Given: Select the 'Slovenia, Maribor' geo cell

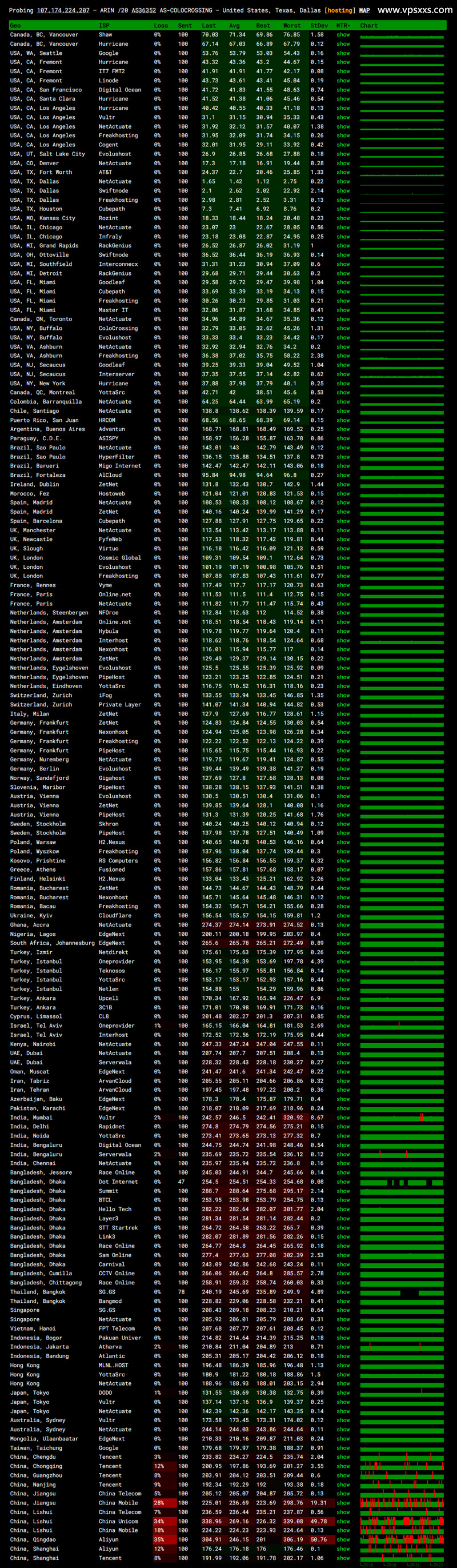Looking at the screenshot, I should [39, 787].
